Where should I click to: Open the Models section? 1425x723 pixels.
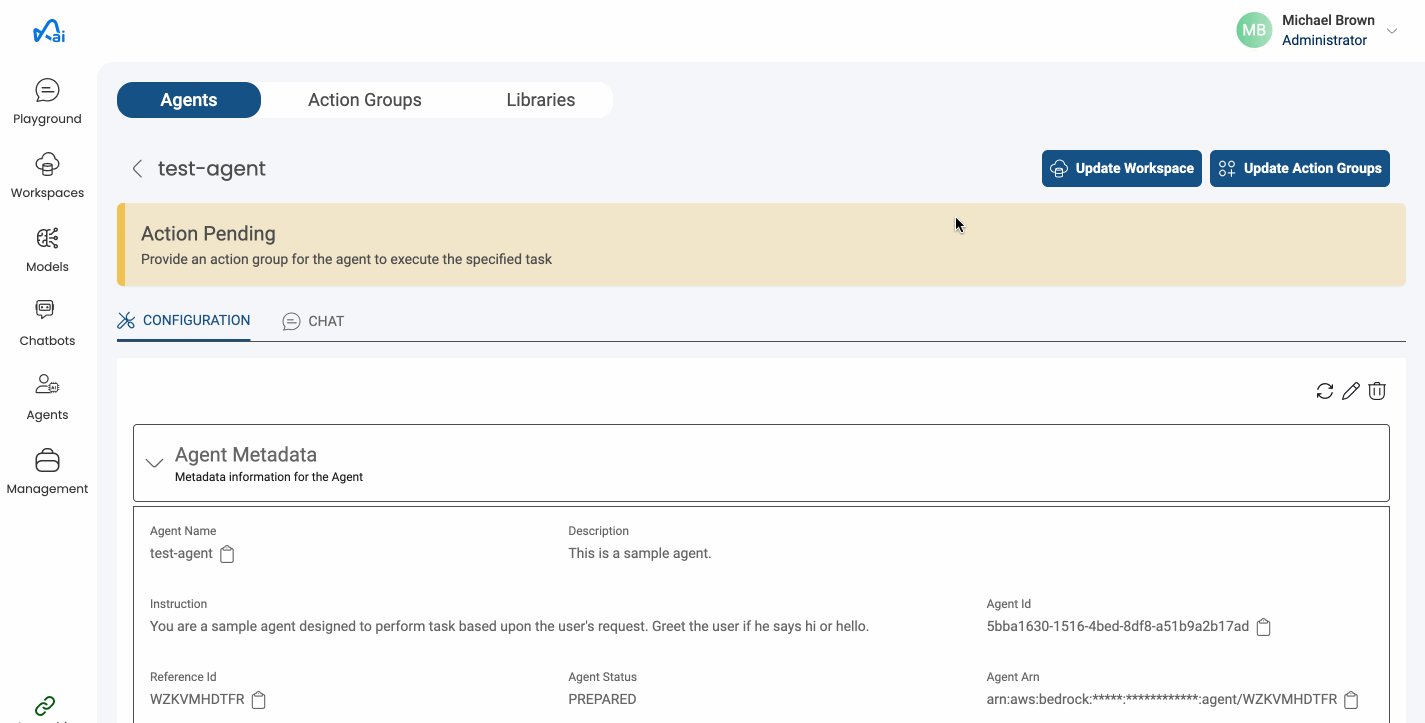[46, 248]
